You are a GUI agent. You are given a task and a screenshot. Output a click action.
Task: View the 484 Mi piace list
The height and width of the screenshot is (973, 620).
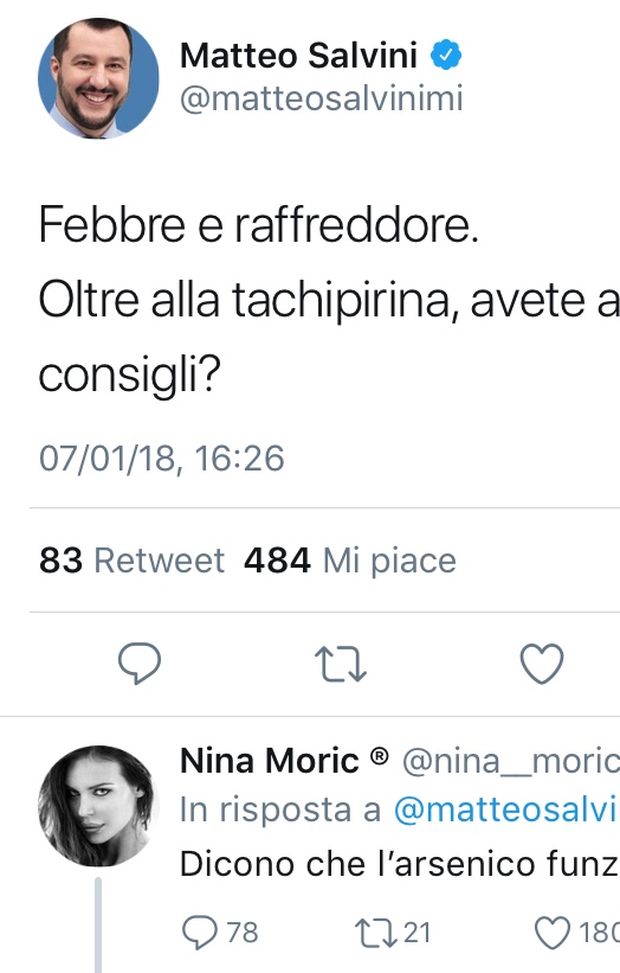[350, 560]
